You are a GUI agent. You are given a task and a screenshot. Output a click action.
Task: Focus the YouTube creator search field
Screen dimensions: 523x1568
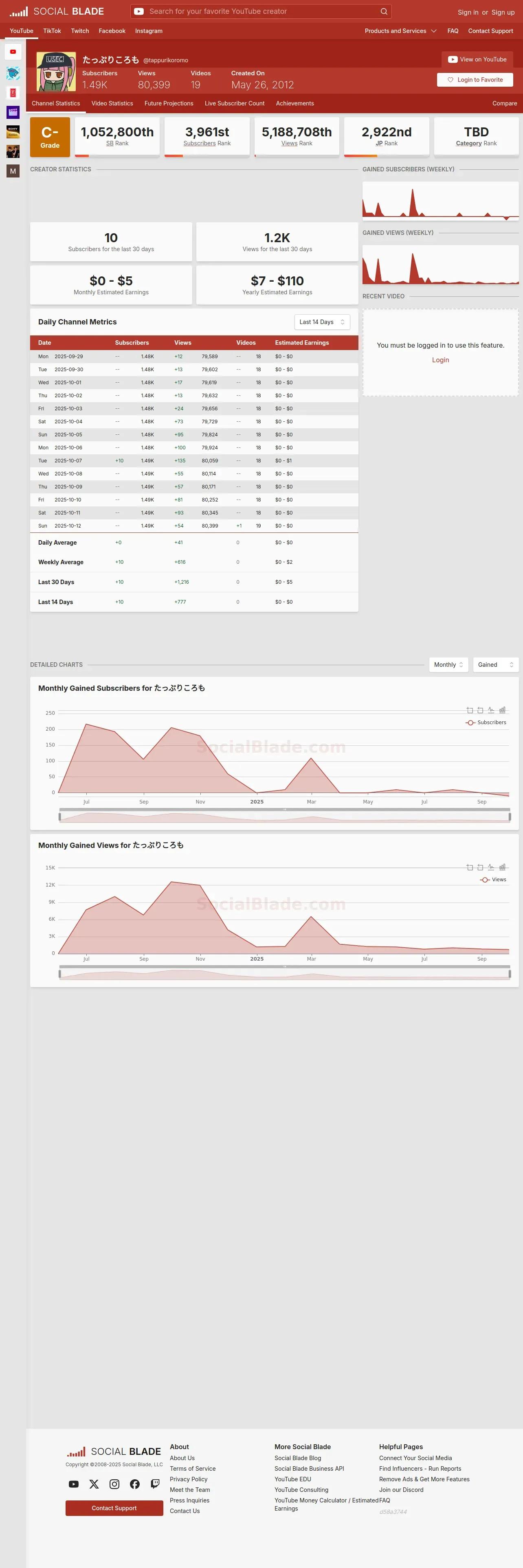click(262, 11)
